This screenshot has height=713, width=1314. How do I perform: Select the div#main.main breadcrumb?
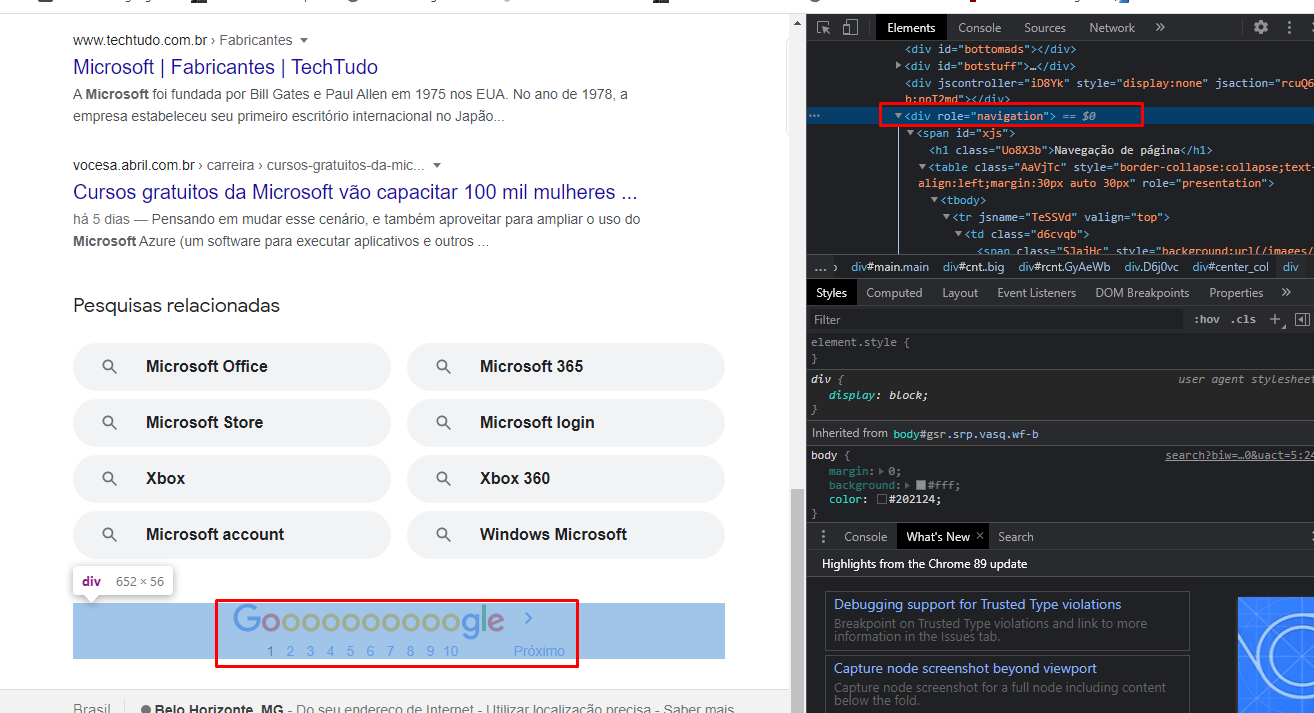pyautogui.click(x=890, y=267)
